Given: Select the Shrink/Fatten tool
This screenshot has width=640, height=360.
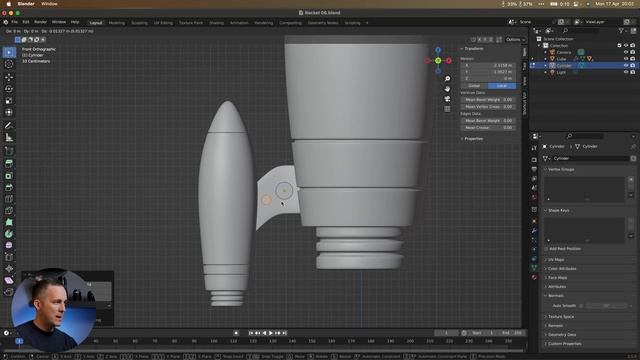Looking at the screenshot, I should click(9, 269).
